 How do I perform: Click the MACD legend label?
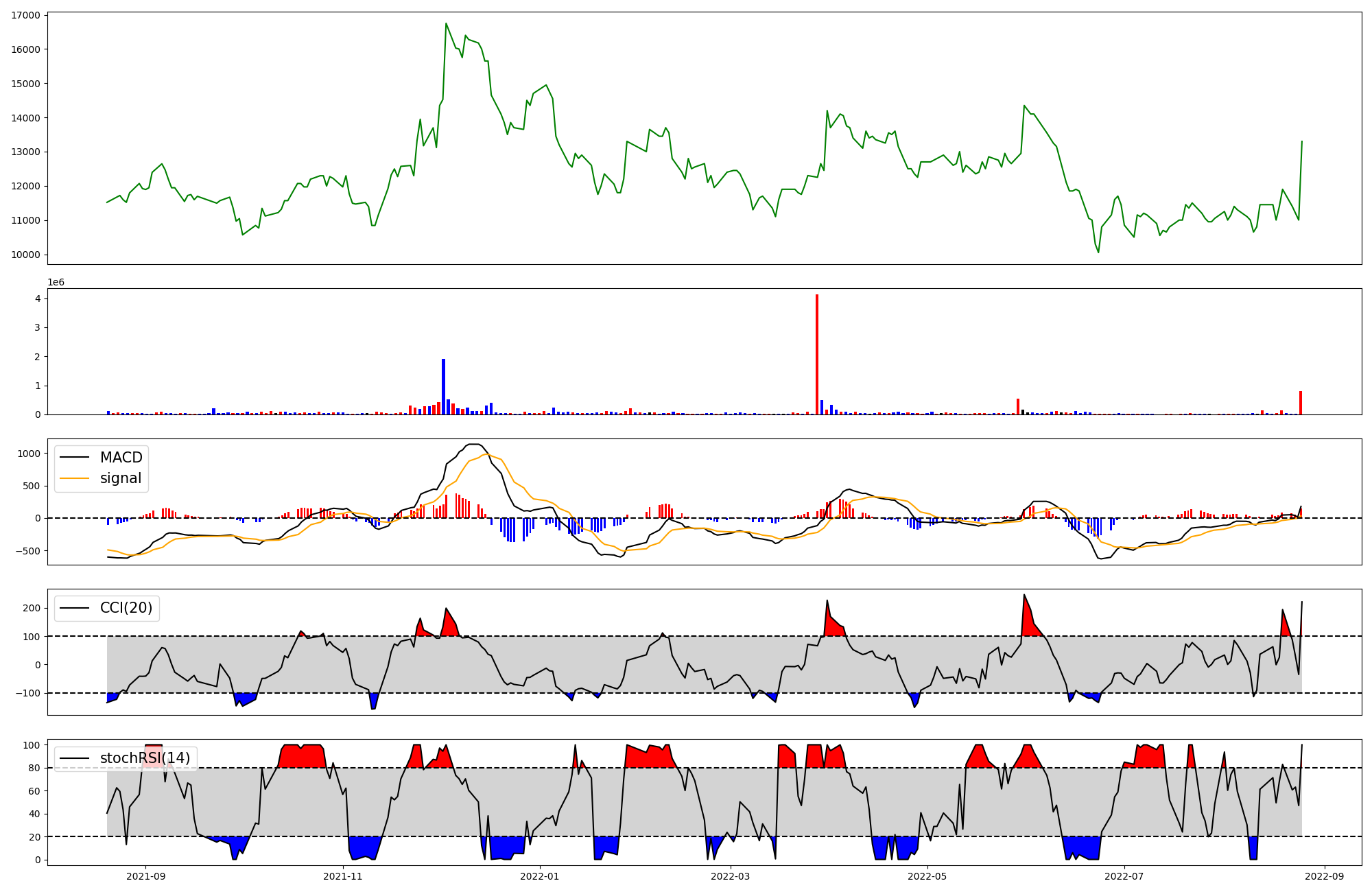point(121,458)
